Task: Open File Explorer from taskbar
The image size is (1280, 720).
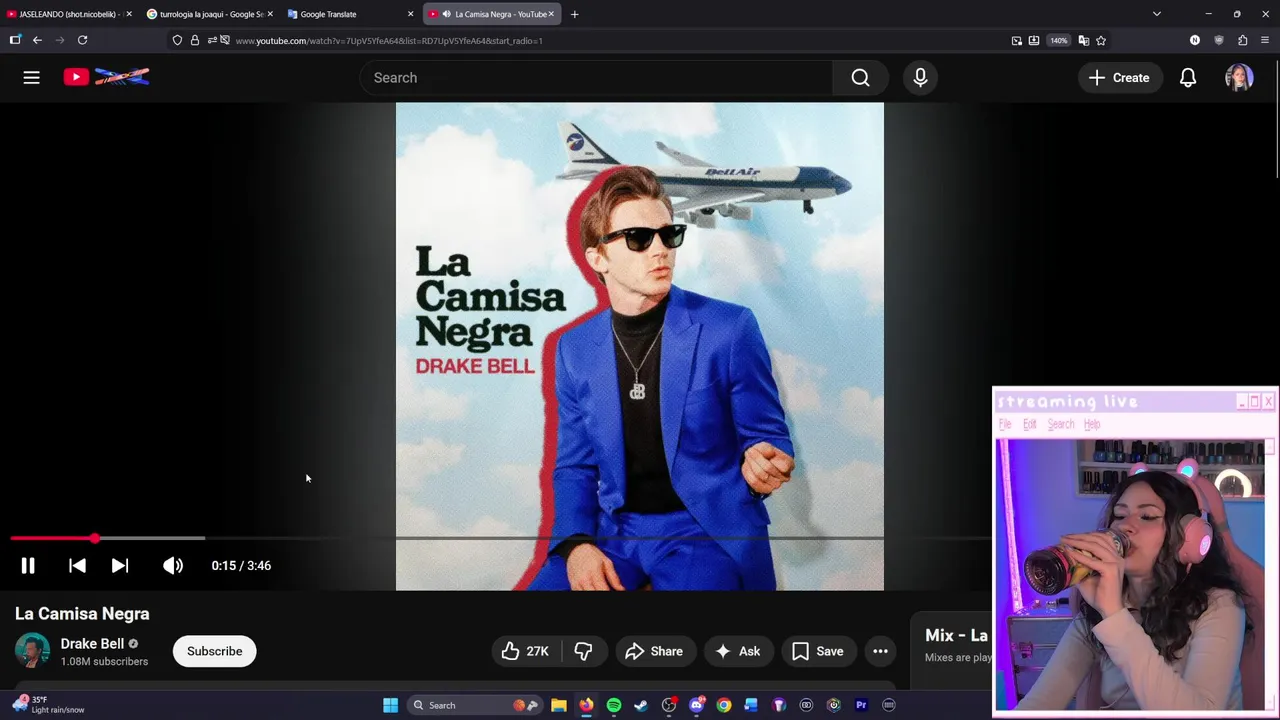Action: point(559,705)
